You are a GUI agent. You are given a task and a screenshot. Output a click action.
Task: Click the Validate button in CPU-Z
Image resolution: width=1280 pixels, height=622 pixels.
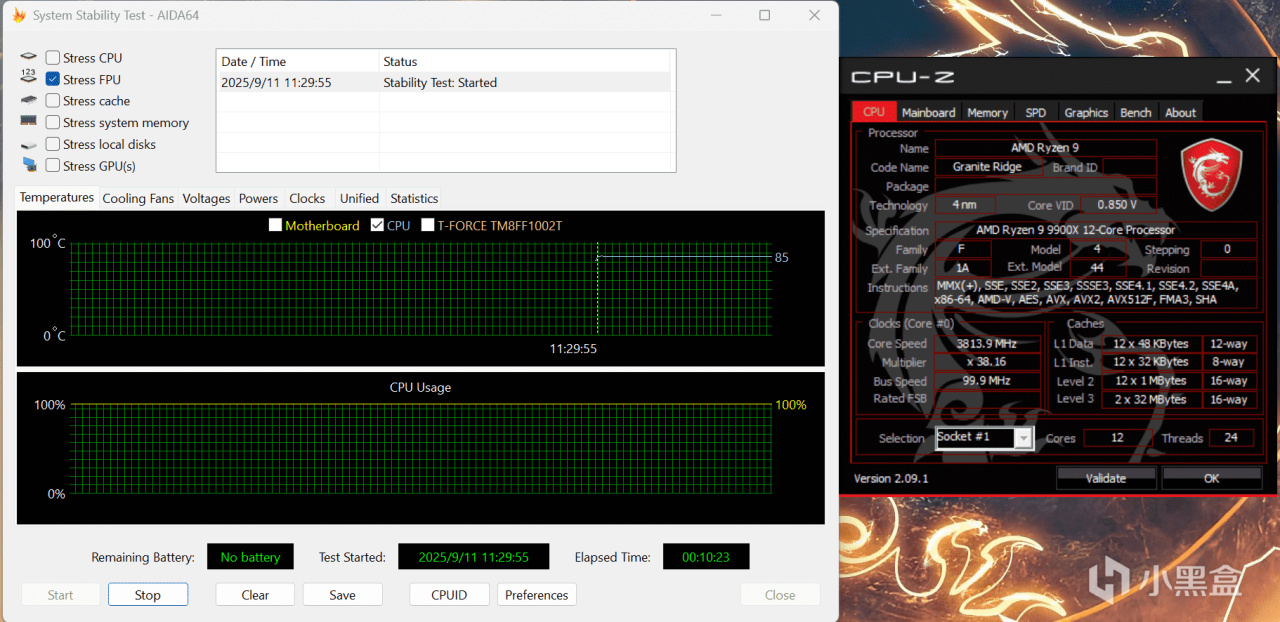coord(1106,478)
